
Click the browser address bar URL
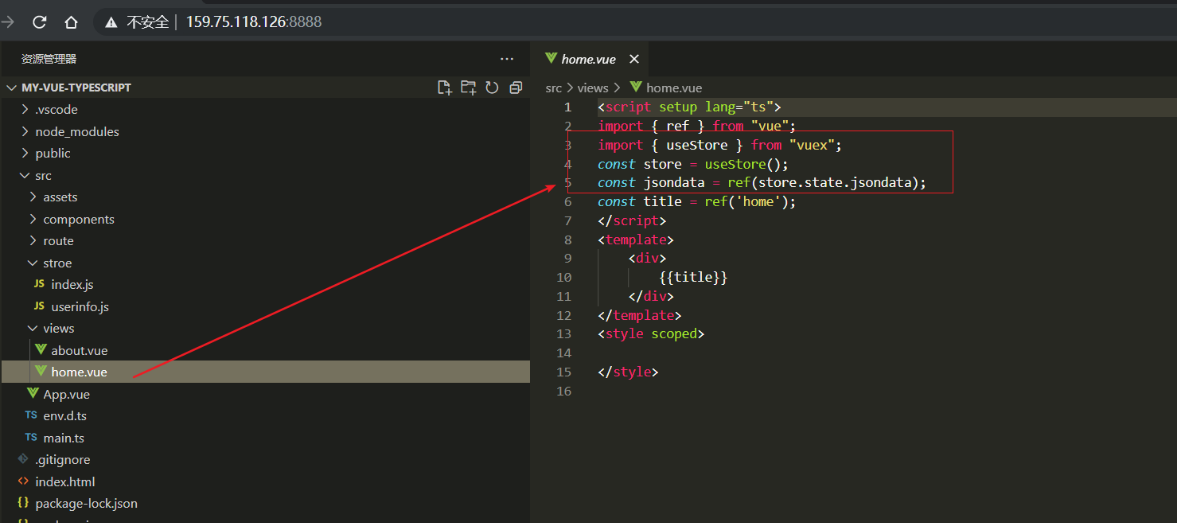tap(254, 23)
